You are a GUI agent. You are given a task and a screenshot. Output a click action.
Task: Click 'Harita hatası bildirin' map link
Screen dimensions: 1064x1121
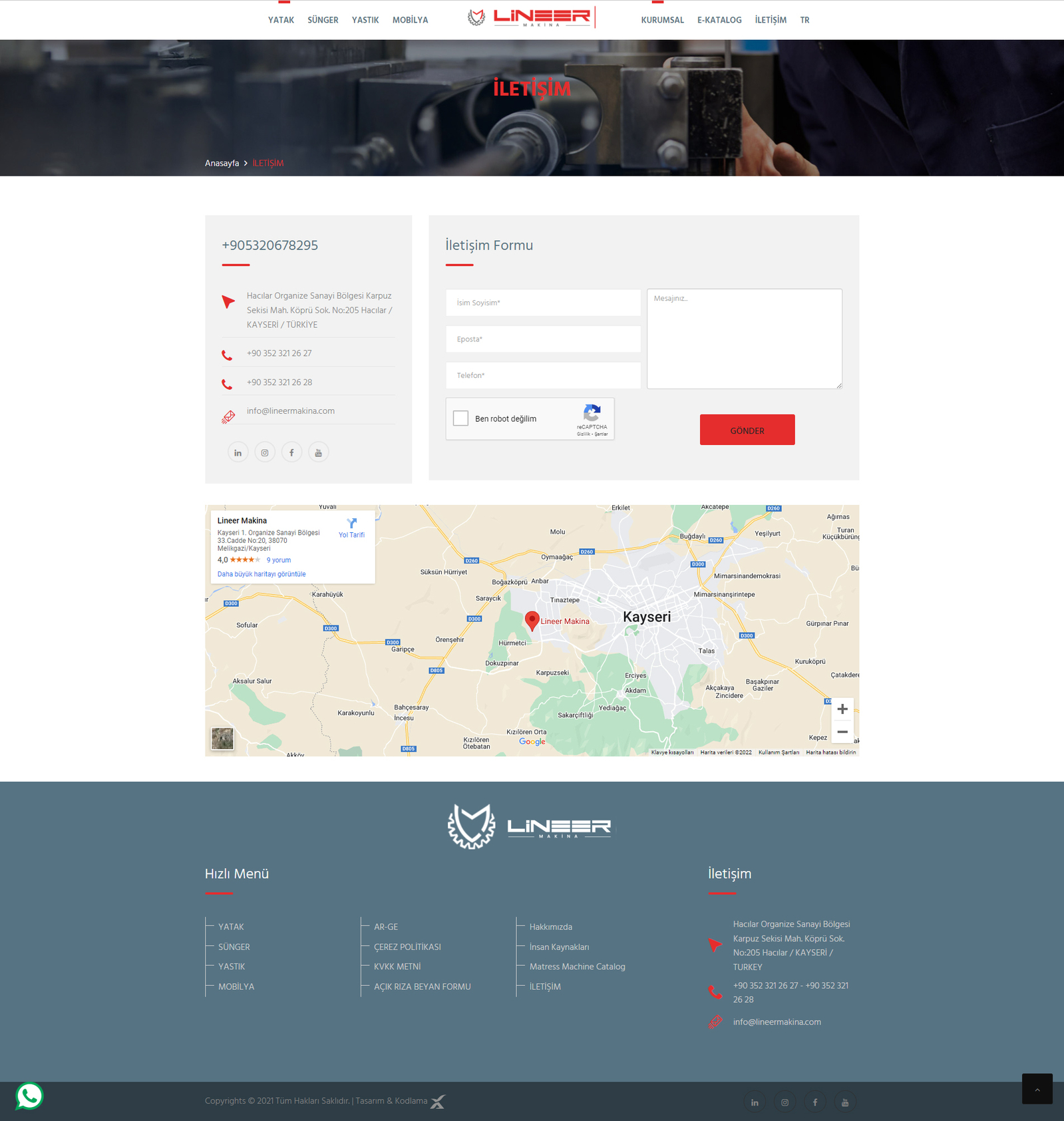[x=831, y=752]
